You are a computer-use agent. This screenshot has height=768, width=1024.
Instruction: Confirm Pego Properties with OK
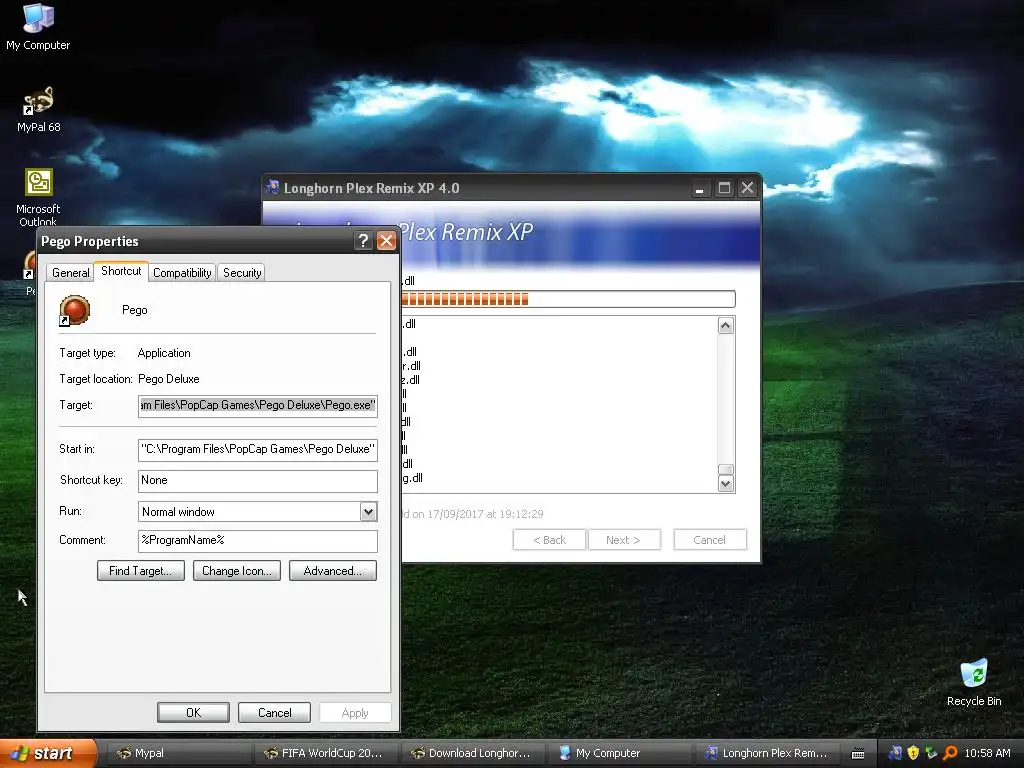[193, 712]
